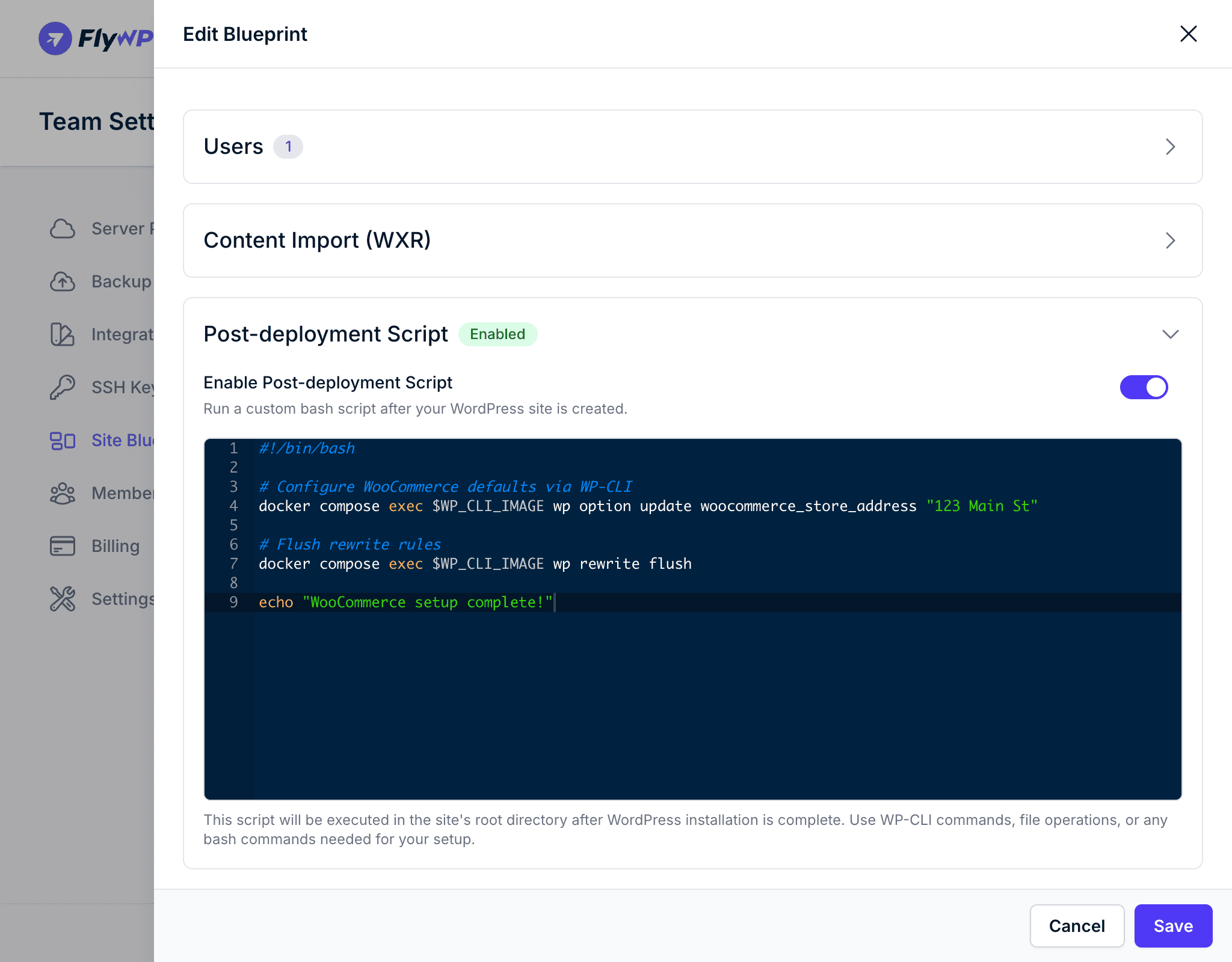Click the SSH Keys key icon
The image size is (1232, 962).
[63, 387]
